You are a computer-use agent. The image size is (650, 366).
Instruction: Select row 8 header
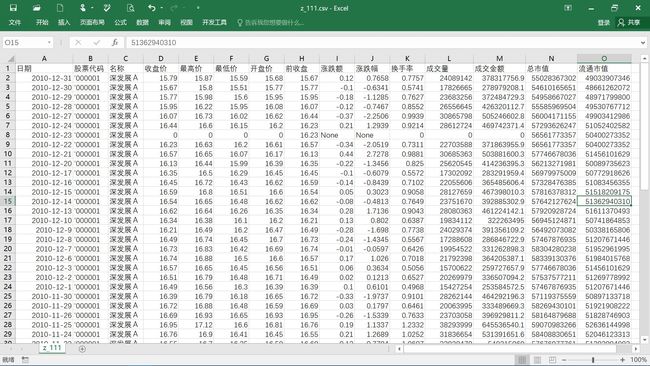pos(7,135)
